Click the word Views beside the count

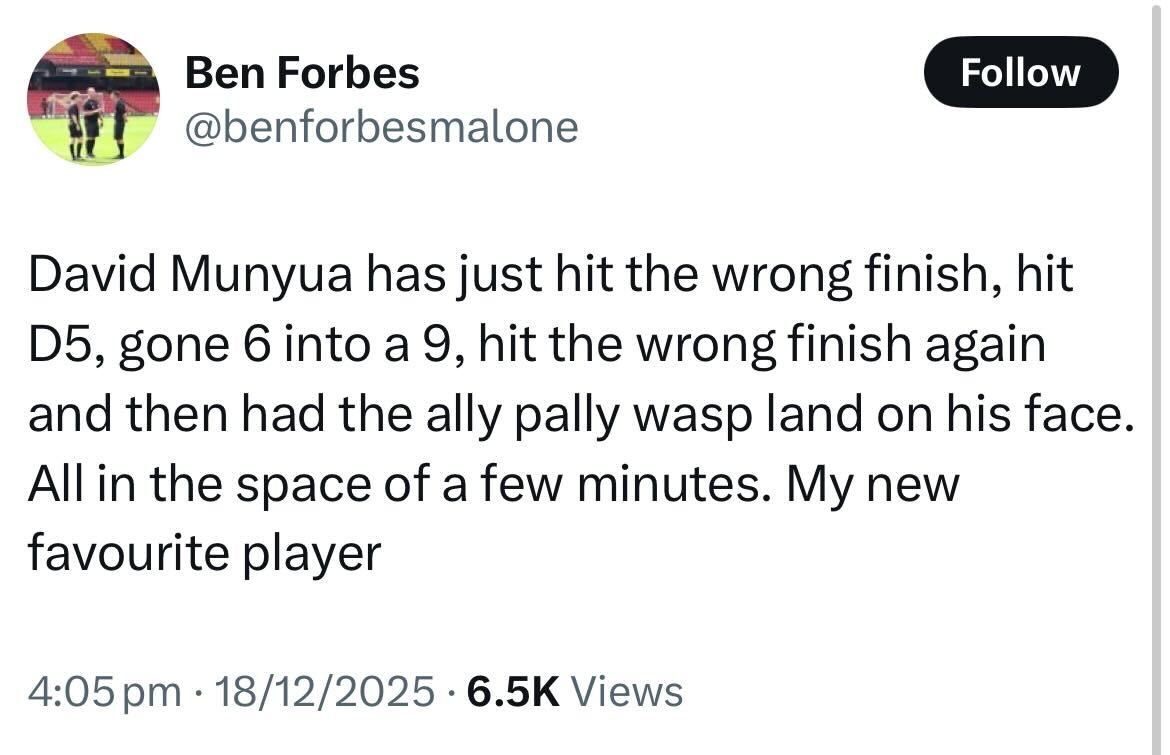631,691
